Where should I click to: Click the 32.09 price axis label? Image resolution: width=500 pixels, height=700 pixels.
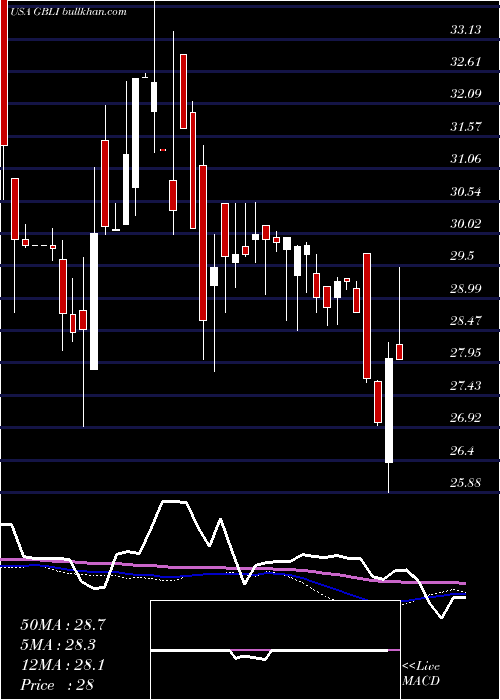pos(466,94)
